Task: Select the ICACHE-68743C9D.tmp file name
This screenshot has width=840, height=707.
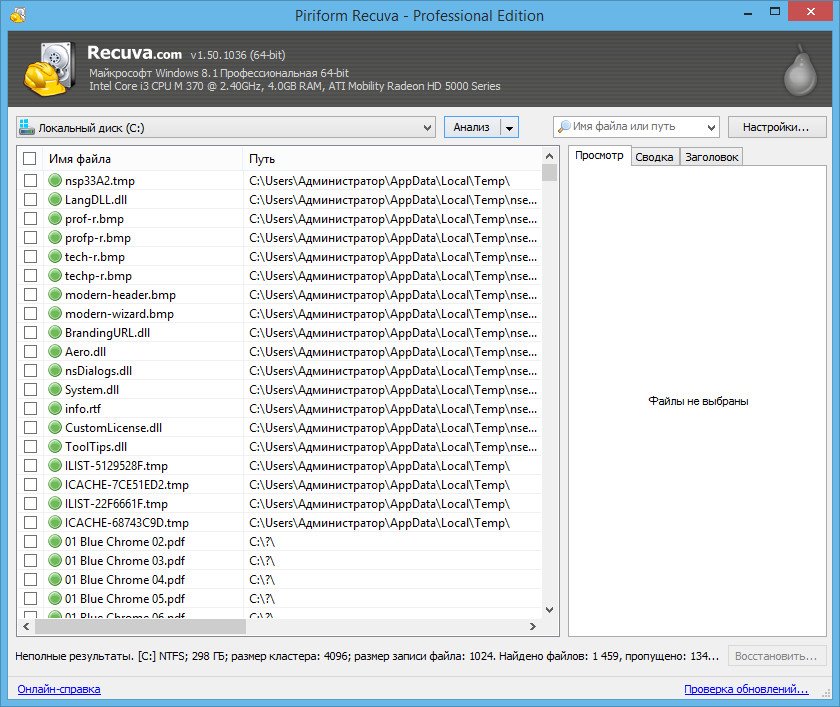Action: [127, 522]
